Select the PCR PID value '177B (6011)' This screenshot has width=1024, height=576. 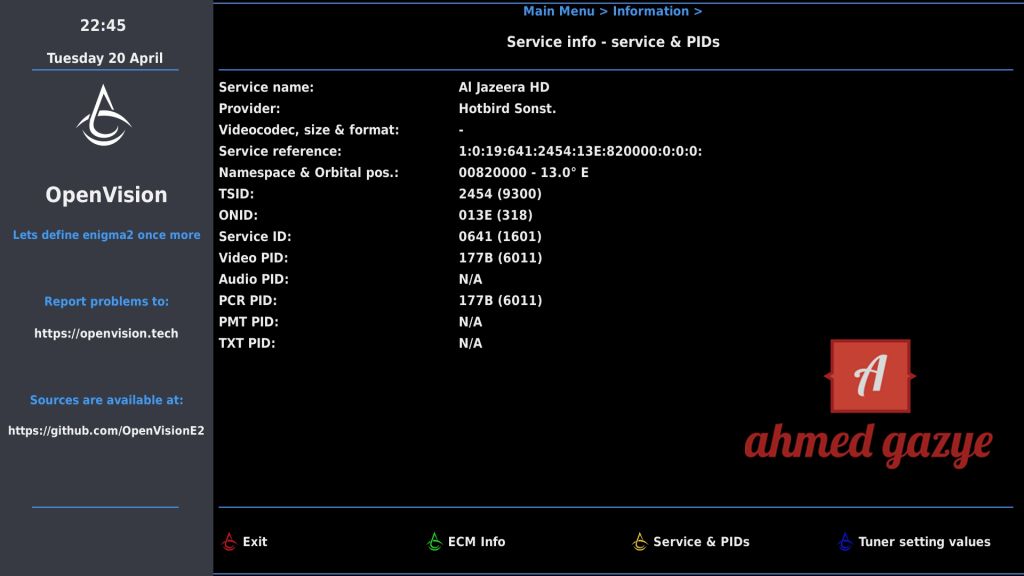tap(500, 301)
